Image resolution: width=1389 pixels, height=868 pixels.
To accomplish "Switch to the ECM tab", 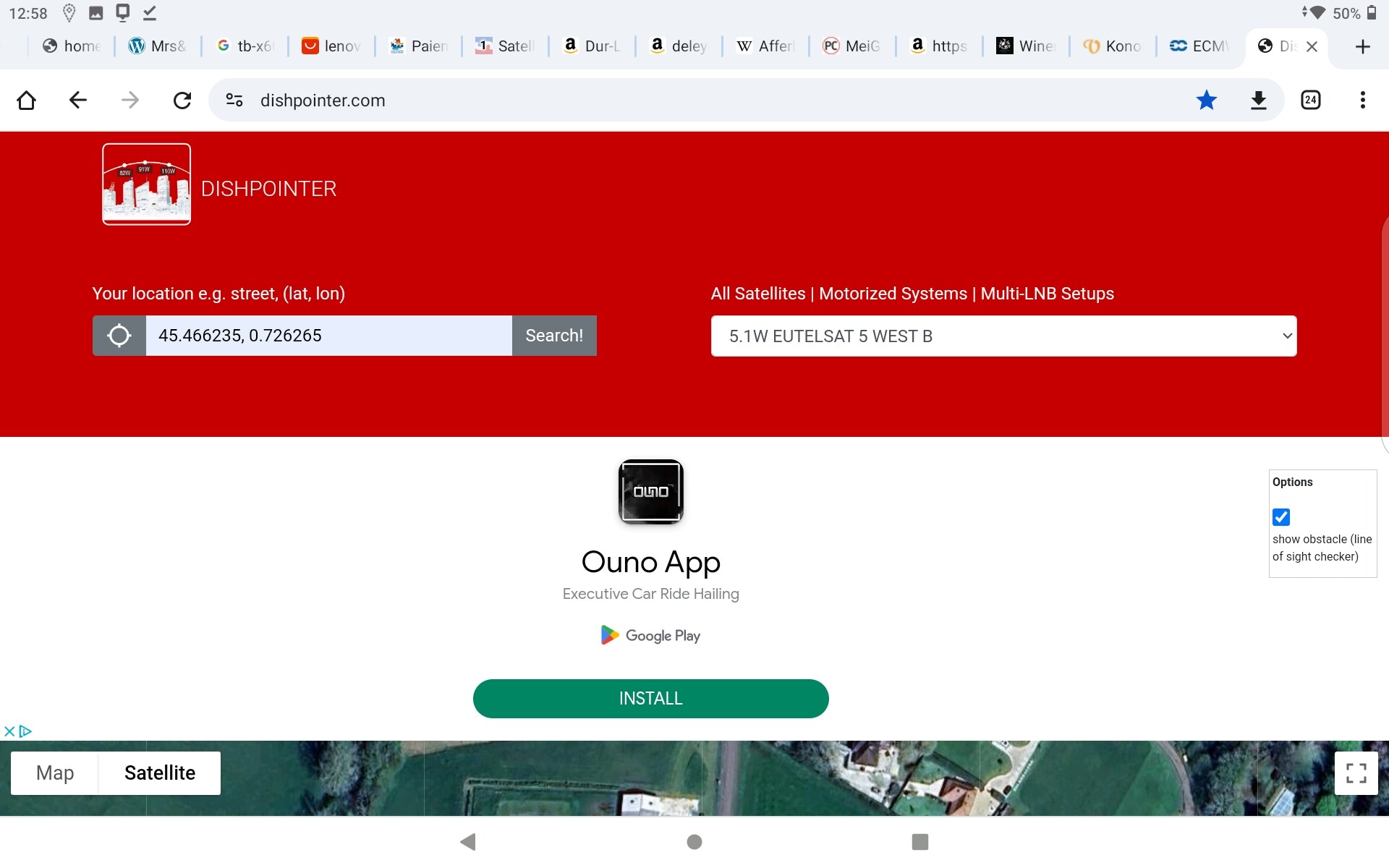I will tap(1199, 46).
